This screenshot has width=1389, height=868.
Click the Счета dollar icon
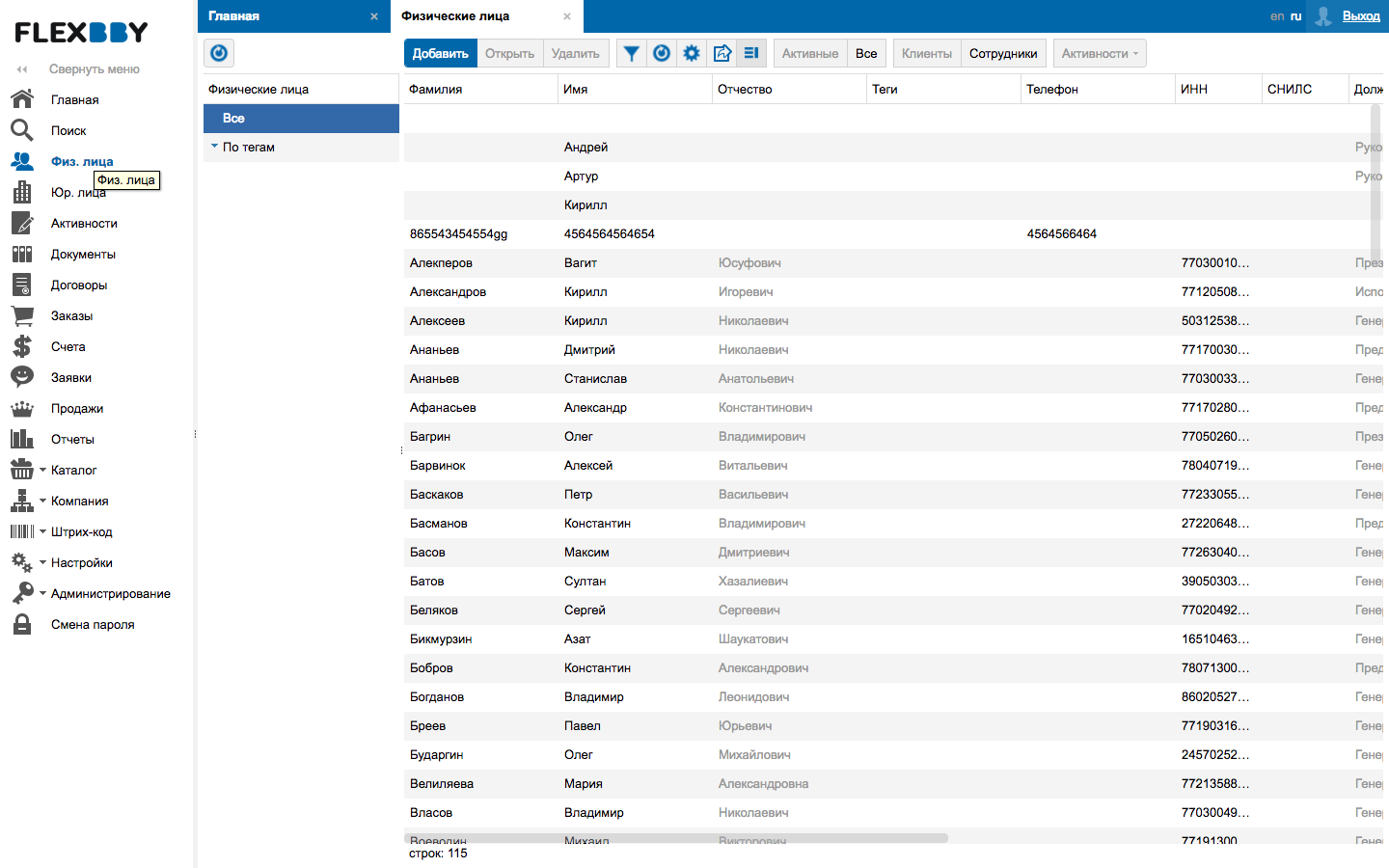[22, 346]
